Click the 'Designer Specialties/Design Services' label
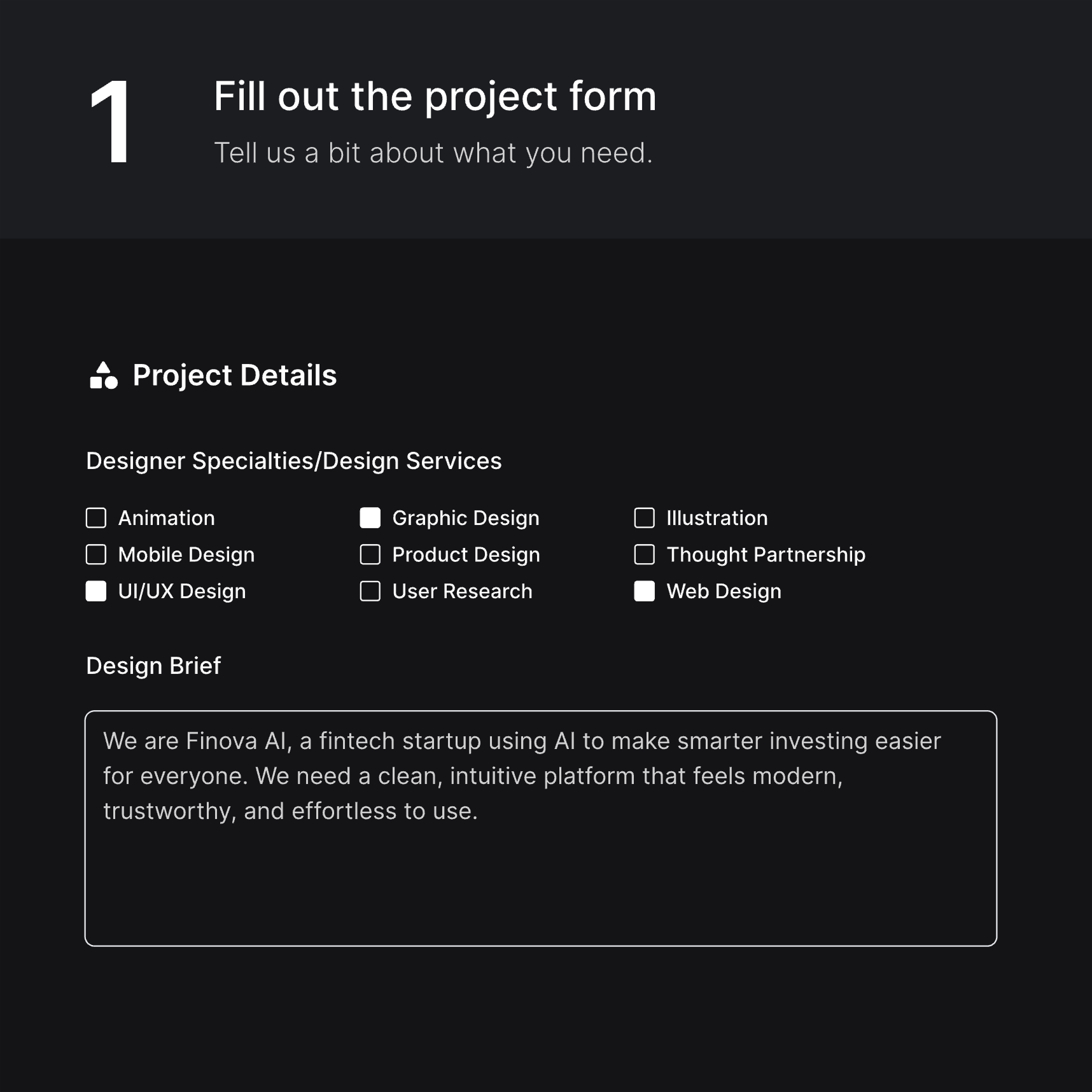Viewport: 1092px width, 1092px height. pos(293,461)
